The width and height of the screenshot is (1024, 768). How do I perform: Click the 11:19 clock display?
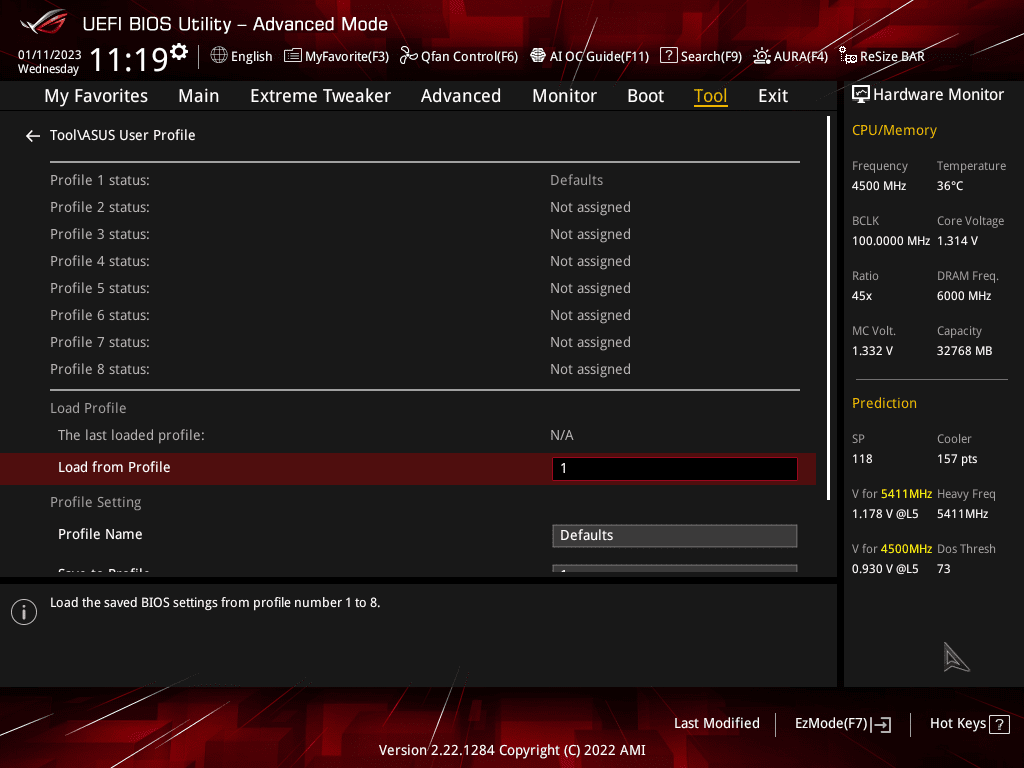[x=129, y=60]
